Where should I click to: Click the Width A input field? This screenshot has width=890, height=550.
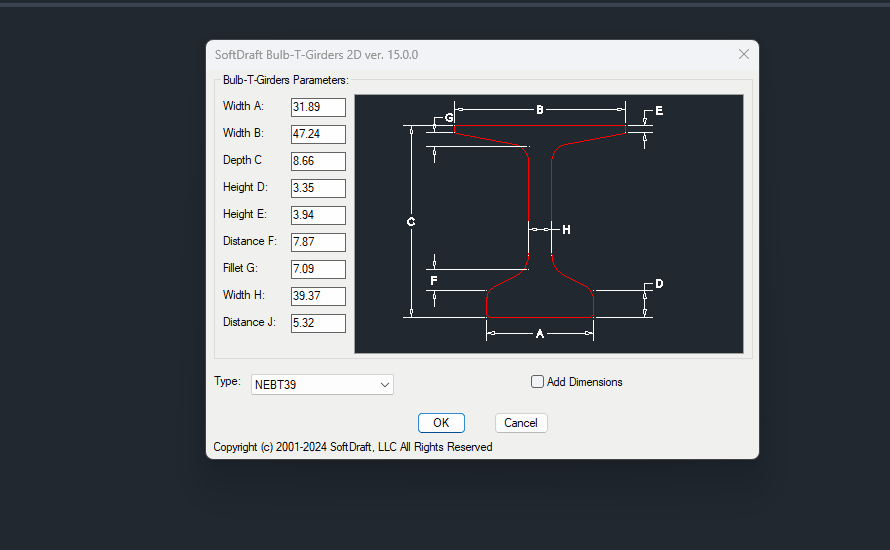318,107
